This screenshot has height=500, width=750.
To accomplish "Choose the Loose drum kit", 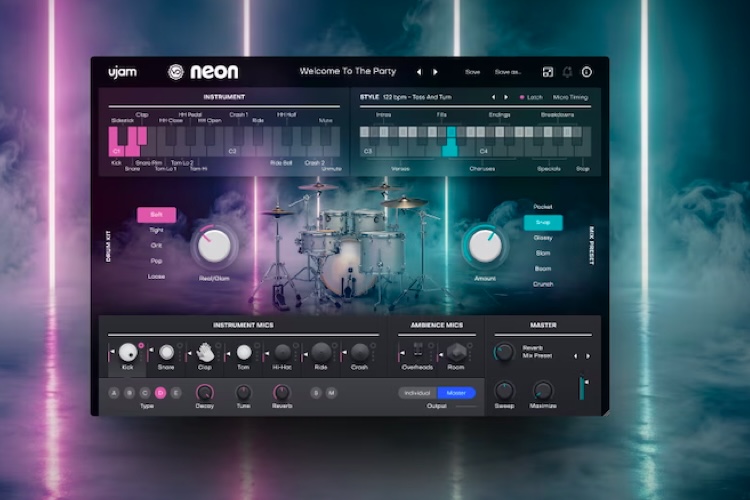I will tap(156, 277).
